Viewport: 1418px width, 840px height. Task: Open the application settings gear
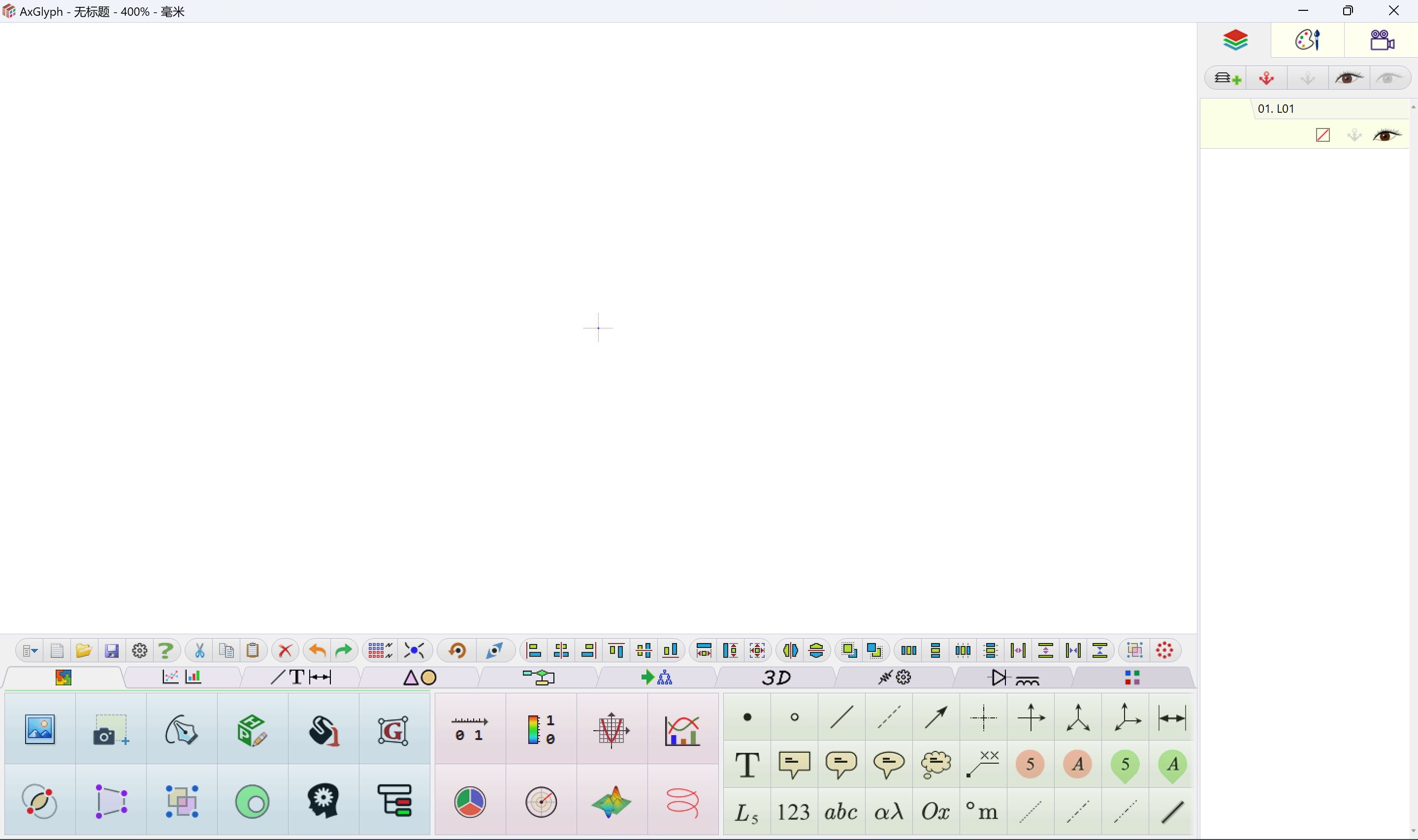click(x=139, y=650)
